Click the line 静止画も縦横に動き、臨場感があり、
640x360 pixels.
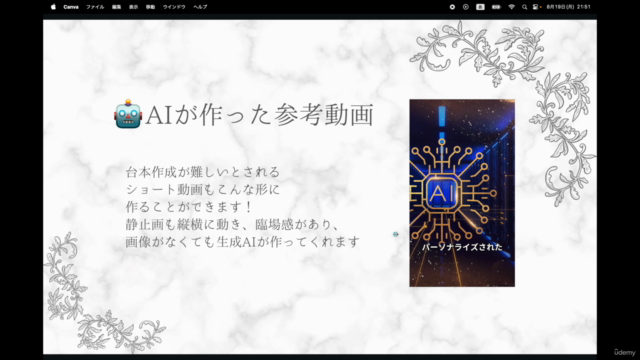click(x=233, y=224)
